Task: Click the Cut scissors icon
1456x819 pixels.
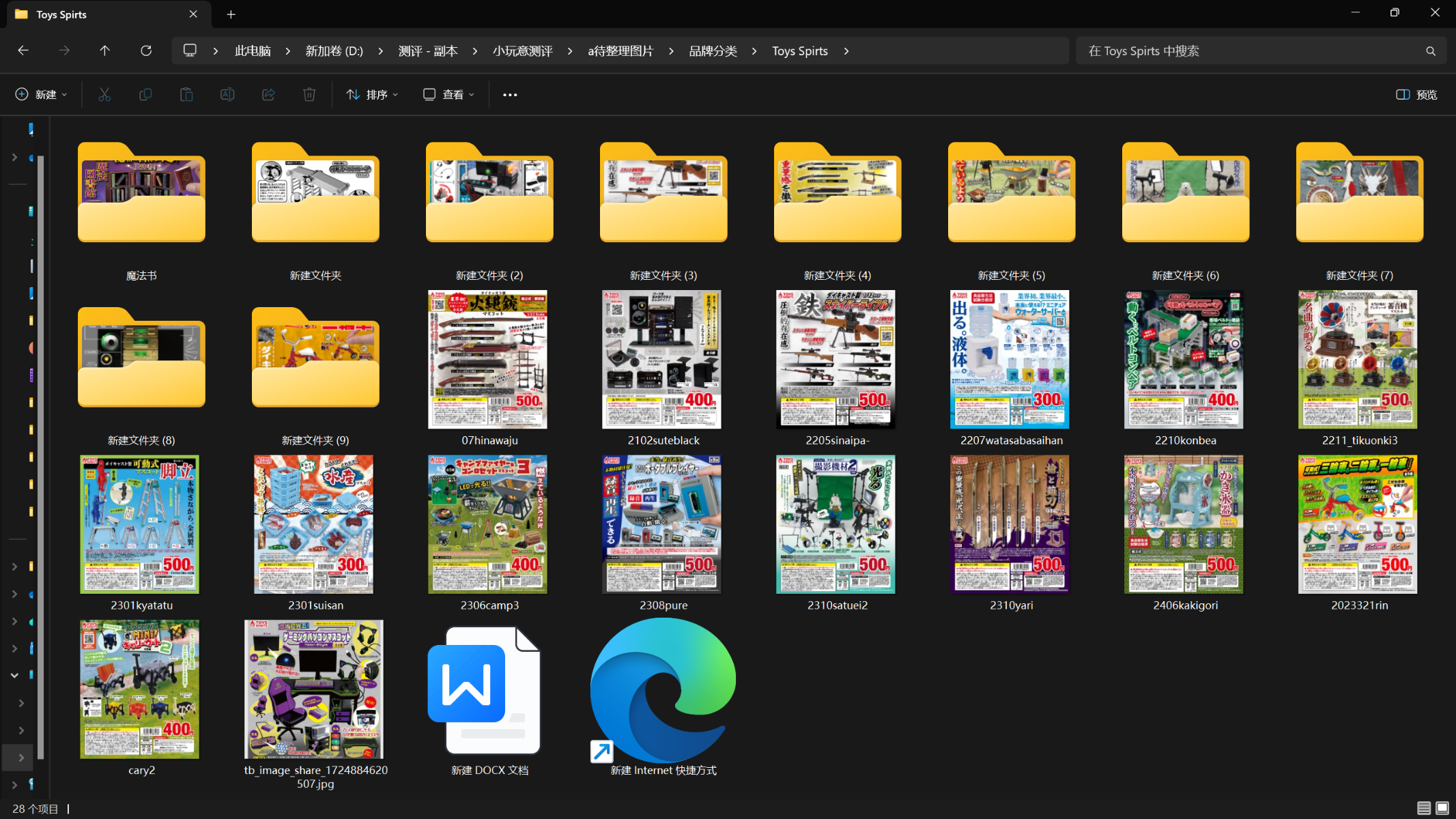Action: [104, 94]
